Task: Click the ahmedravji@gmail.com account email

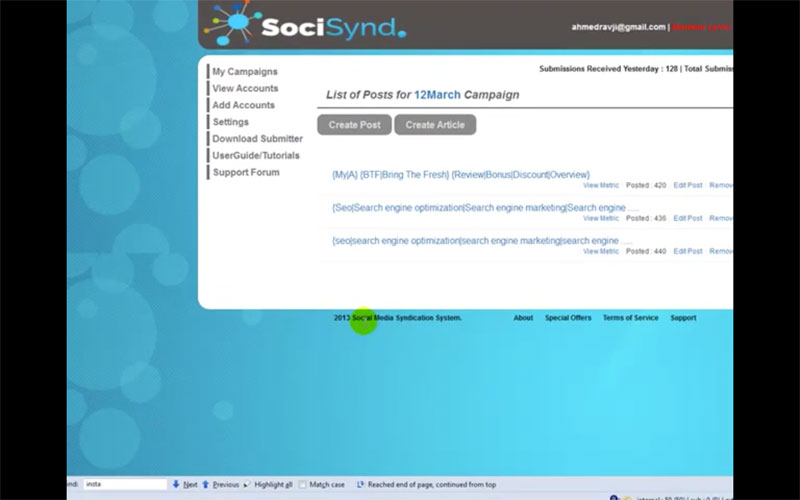Action: 618,27
